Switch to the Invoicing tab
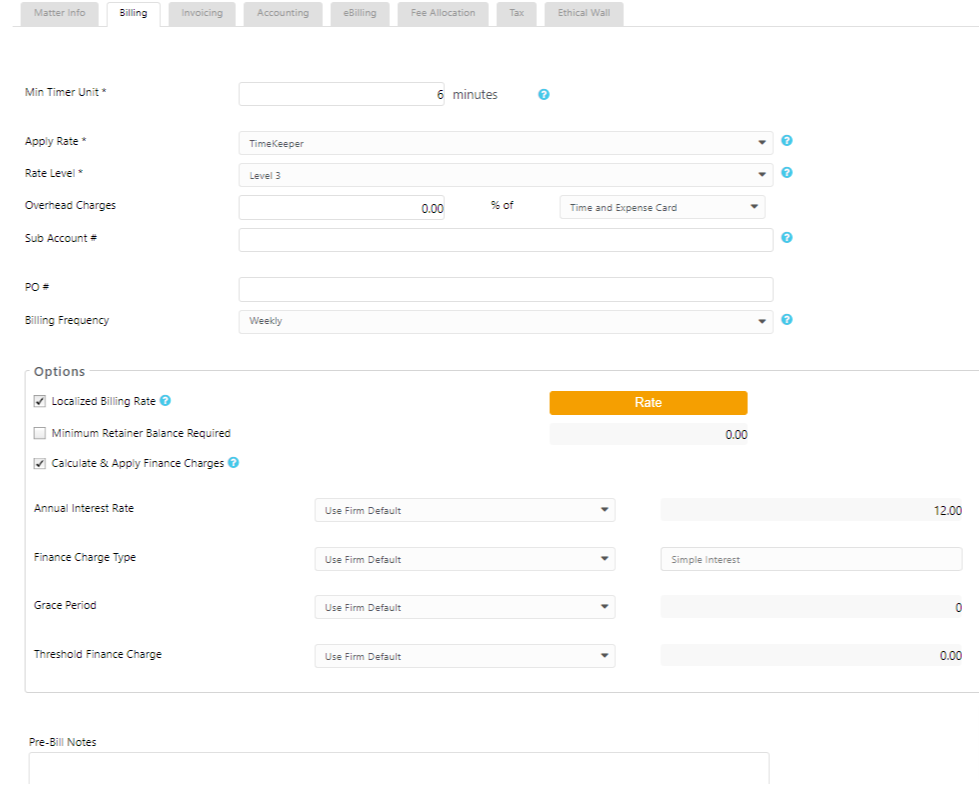 click(202, 14)
